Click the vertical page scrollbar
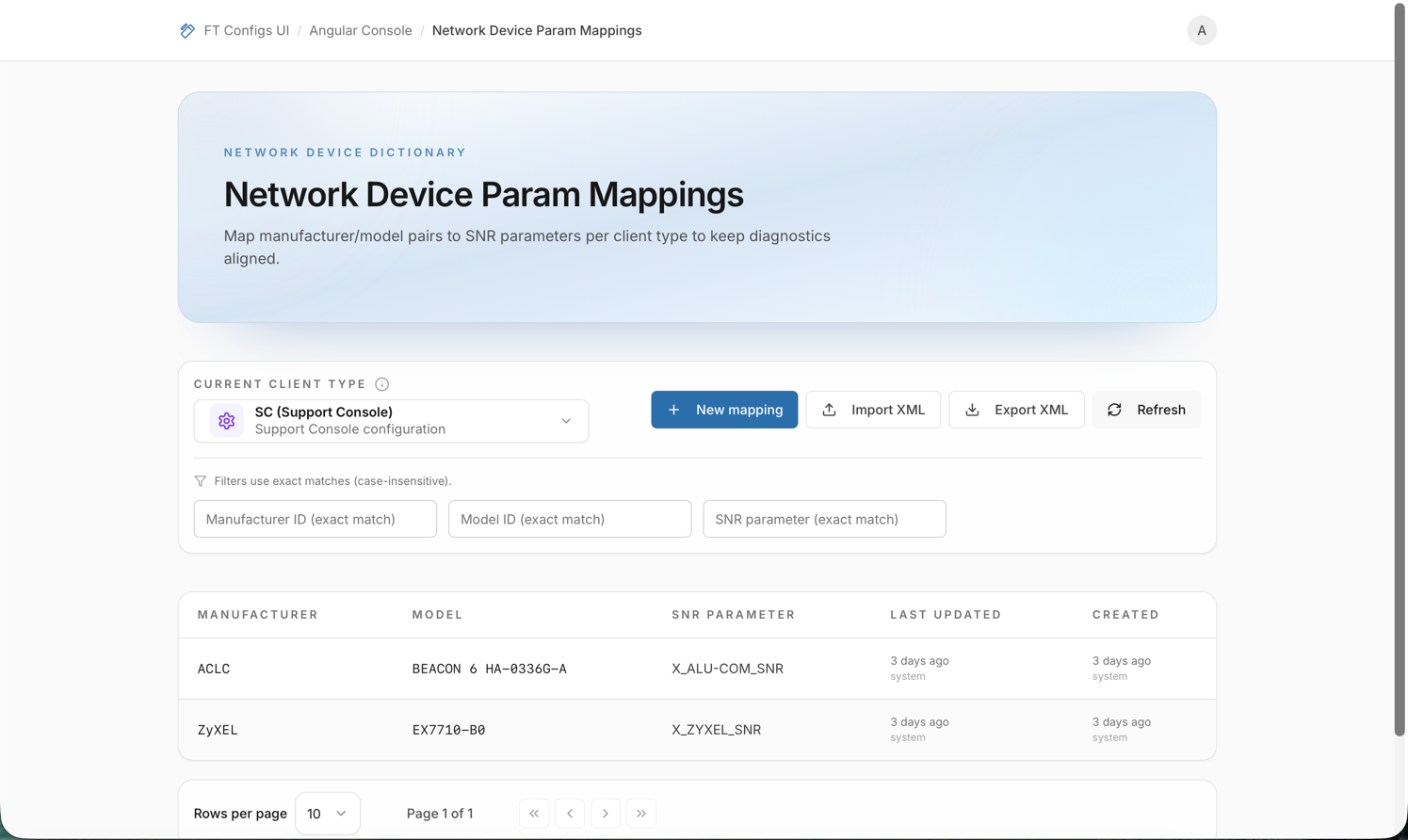 1400,370
